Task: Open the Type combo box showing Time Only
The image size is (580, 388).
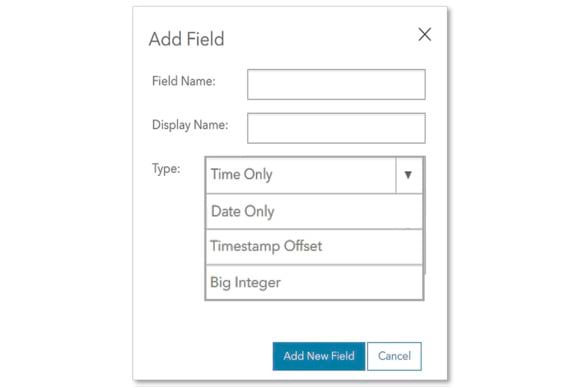Action: point(314,175)
